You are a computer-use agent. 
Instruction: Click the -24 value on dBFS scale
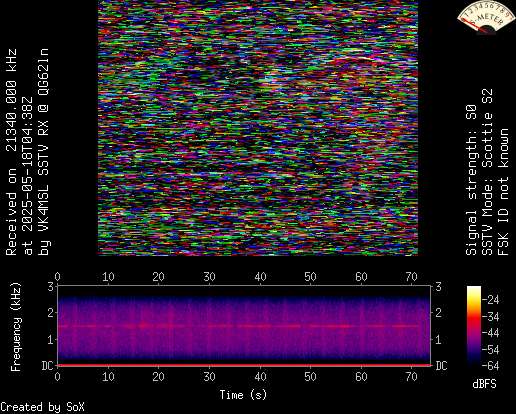491,300
